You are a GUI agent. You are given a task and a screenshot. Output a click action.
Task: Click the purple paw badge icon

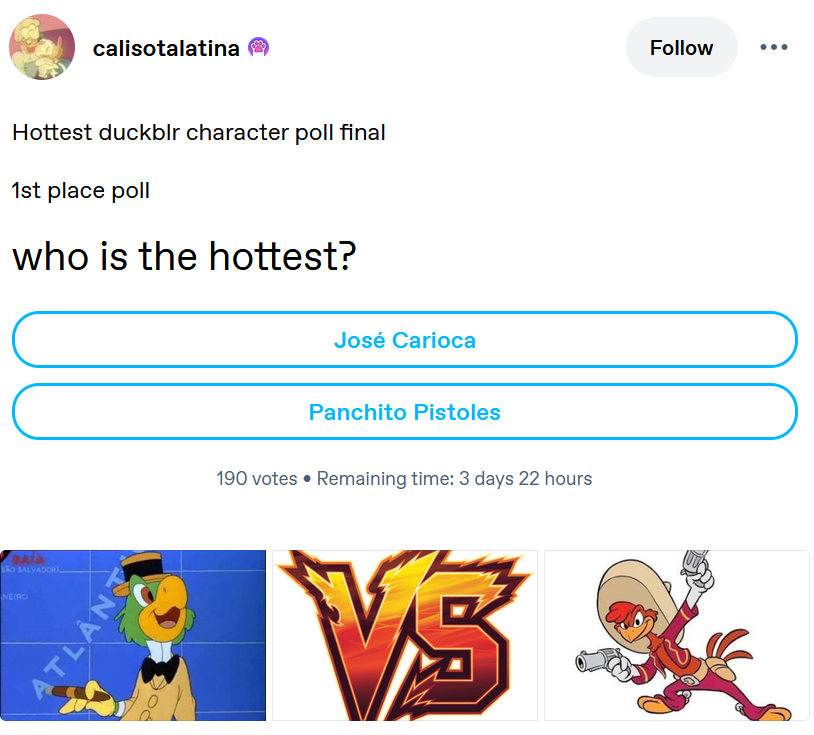[259, 48]
